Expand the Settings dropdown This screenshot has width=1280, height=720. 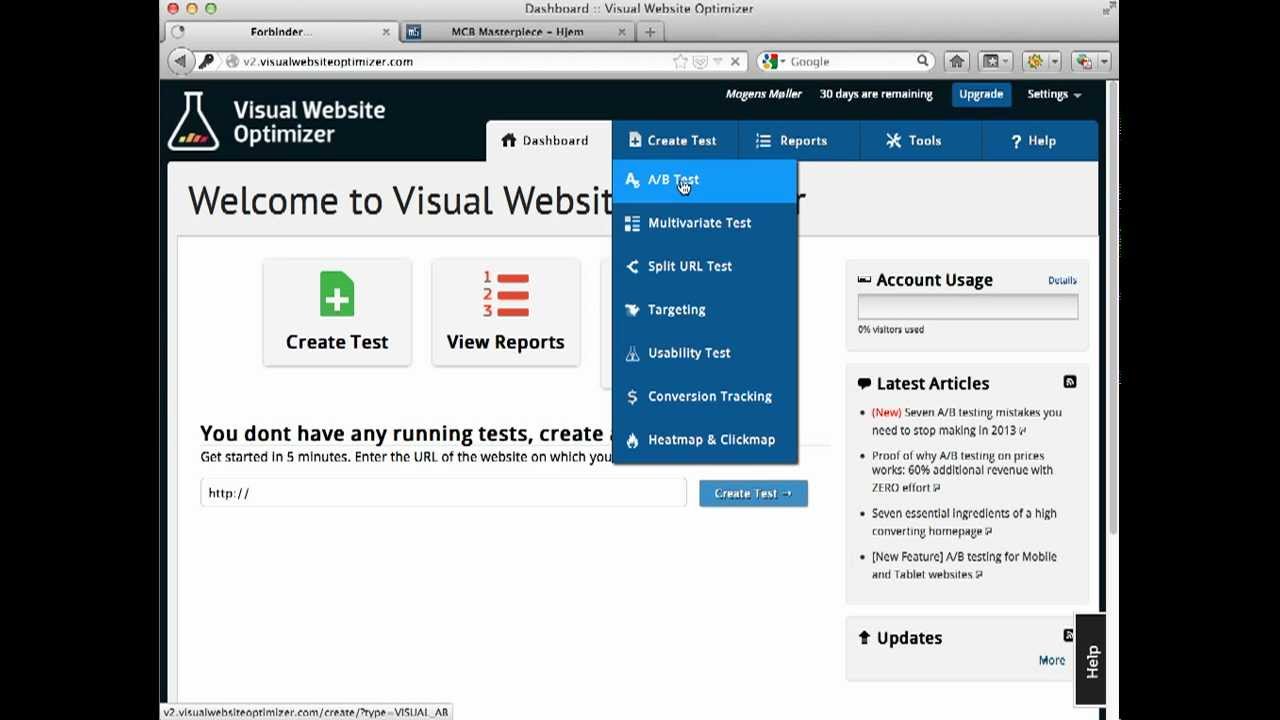pyautogui.click(x=1054, y=94)
